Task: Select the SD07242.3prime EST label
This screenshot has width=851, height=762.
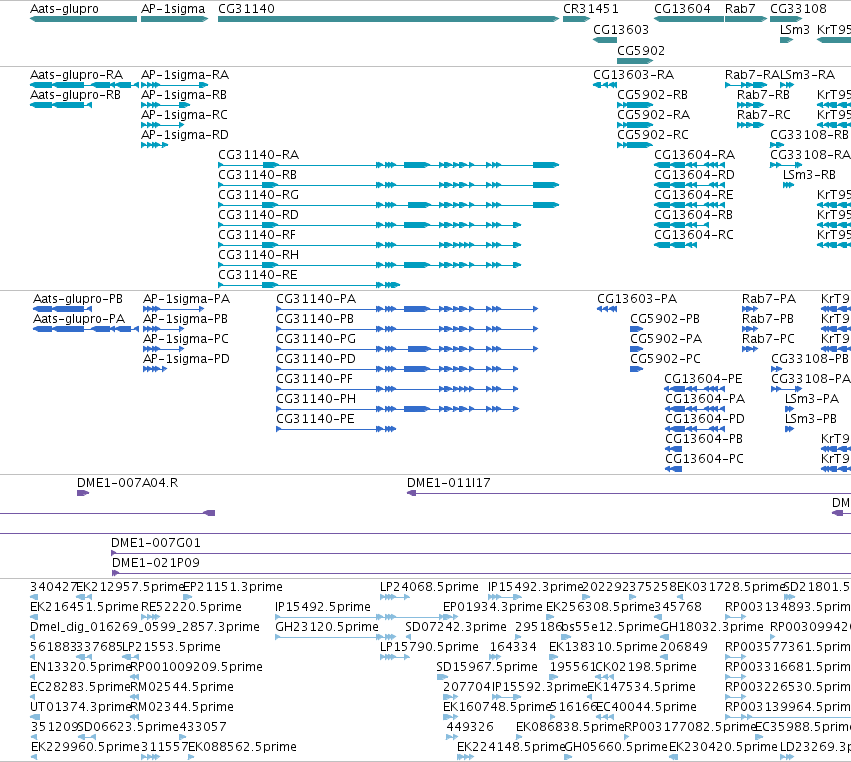Action: coord(456,627)
